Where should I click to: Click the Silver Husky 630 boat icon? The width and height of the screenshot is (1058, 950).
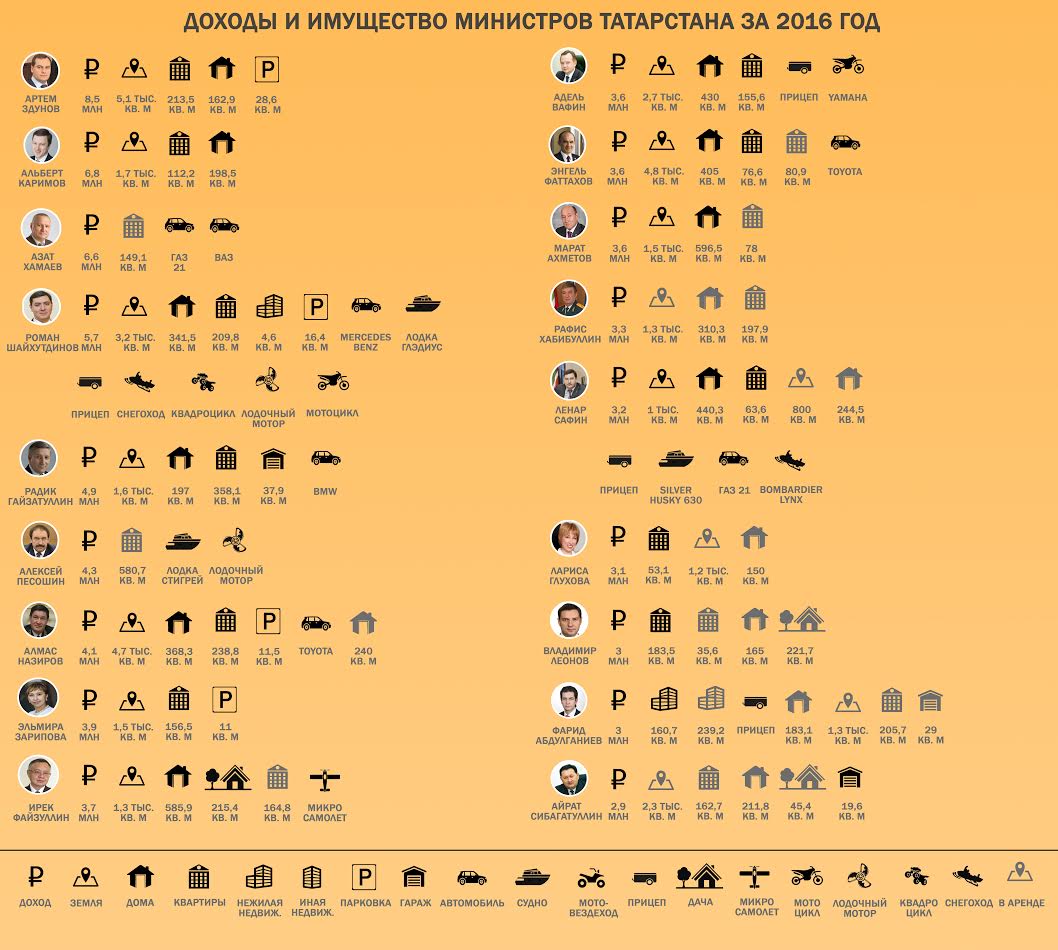(x=676, y=459)
